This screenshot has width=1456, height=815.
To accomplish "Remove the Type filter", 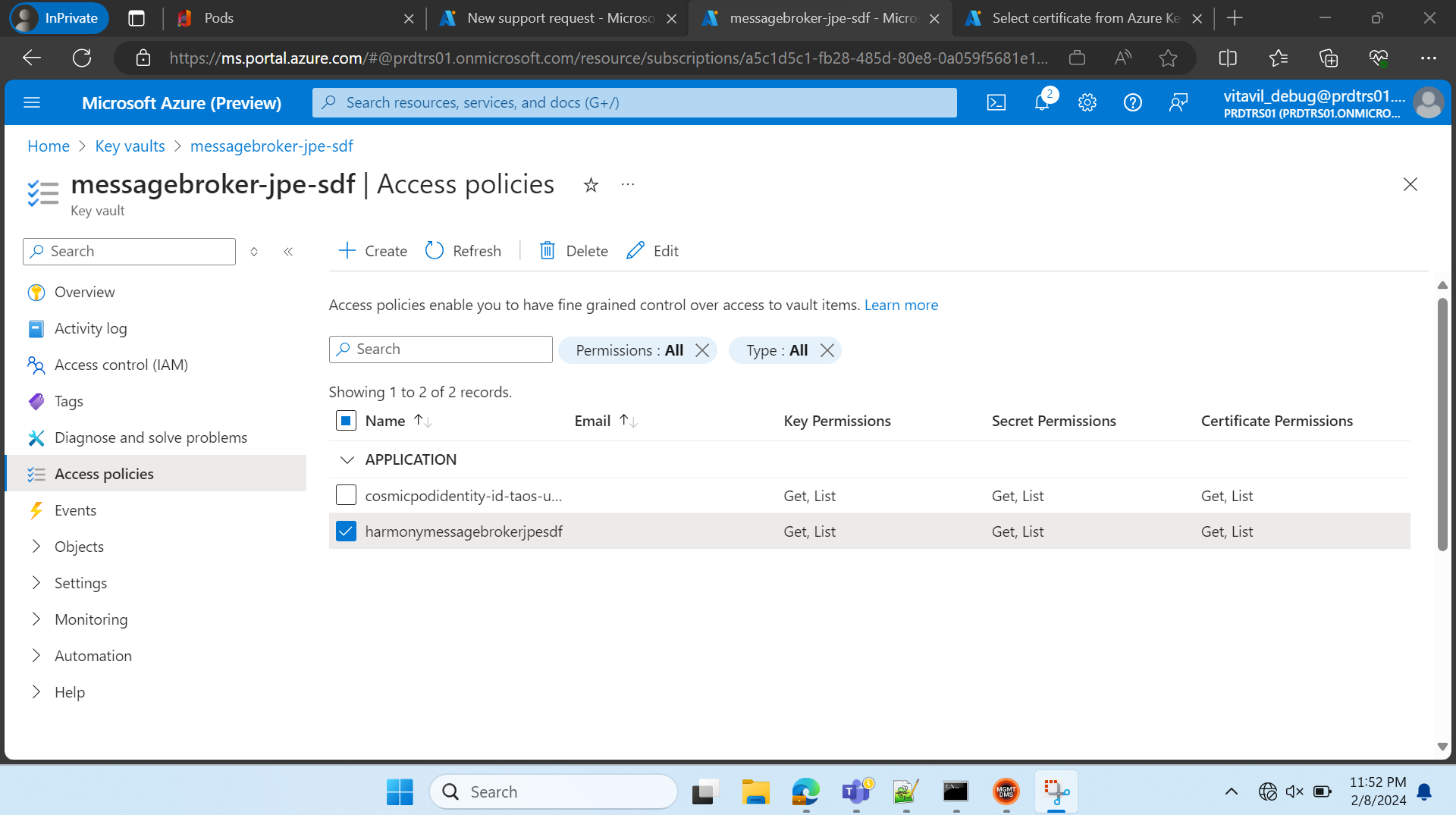I will tap(827, 350).
